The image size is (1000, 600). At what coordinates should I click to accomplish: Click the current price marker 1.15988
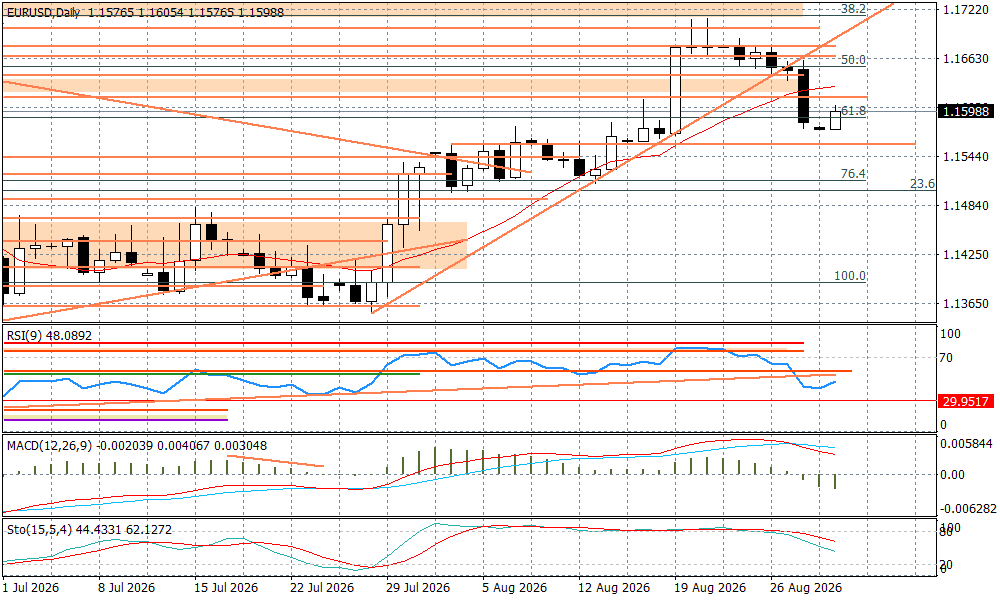(x=966, y=112)
